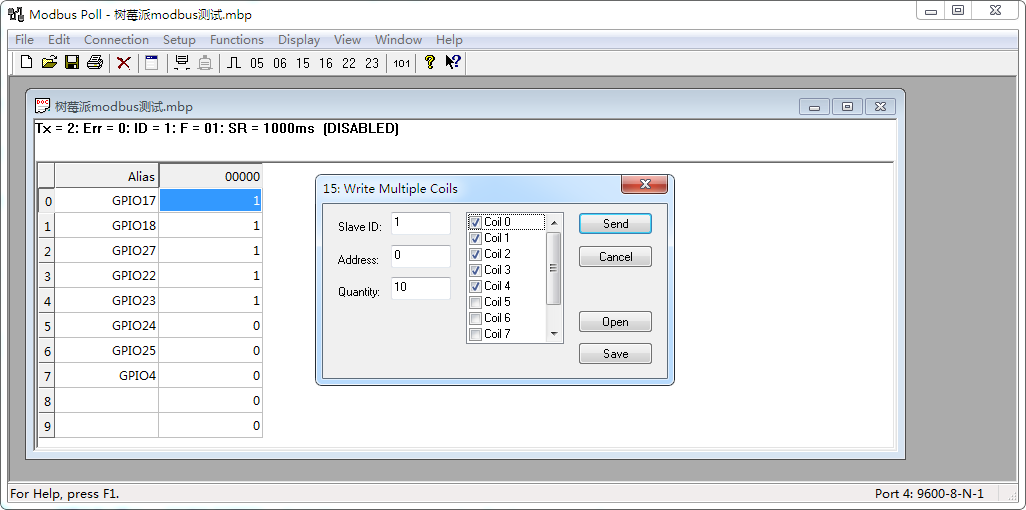The image size is (1026, 510).
Task: Select the GPIO24 alias cell
Action: click(x=107, y=325)
